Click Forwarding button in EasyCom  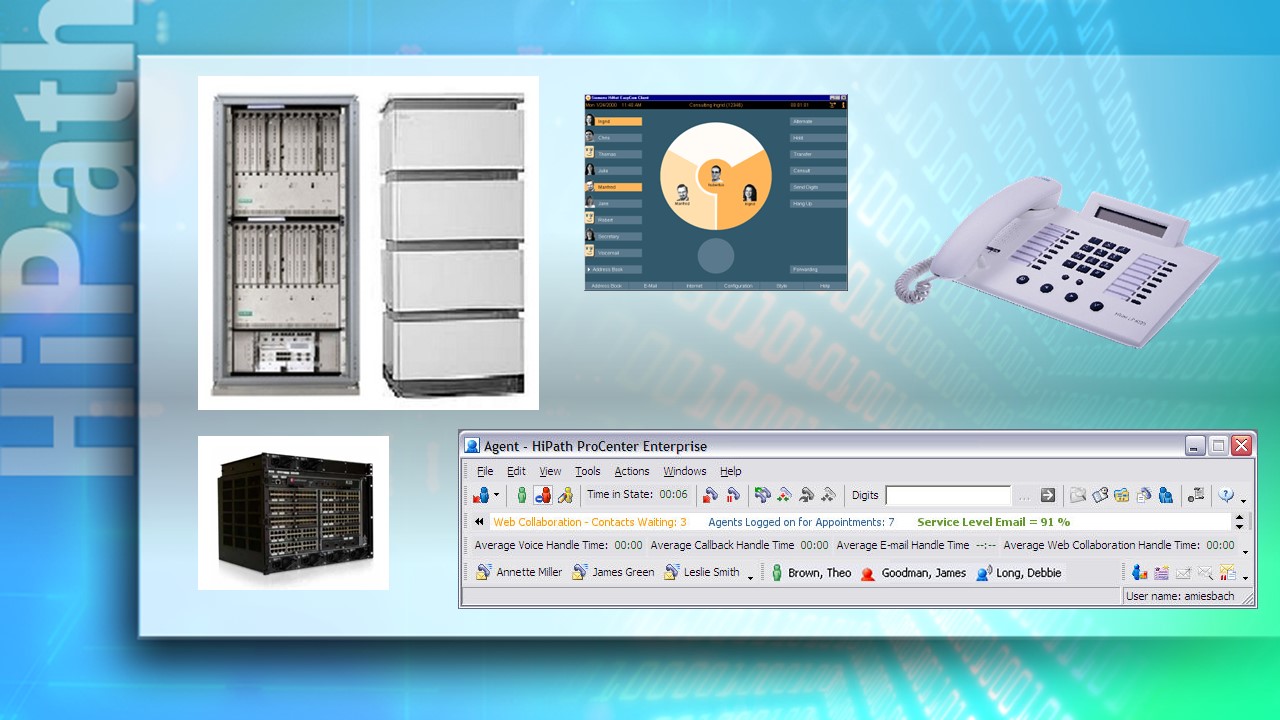click(x=818, y=270)
